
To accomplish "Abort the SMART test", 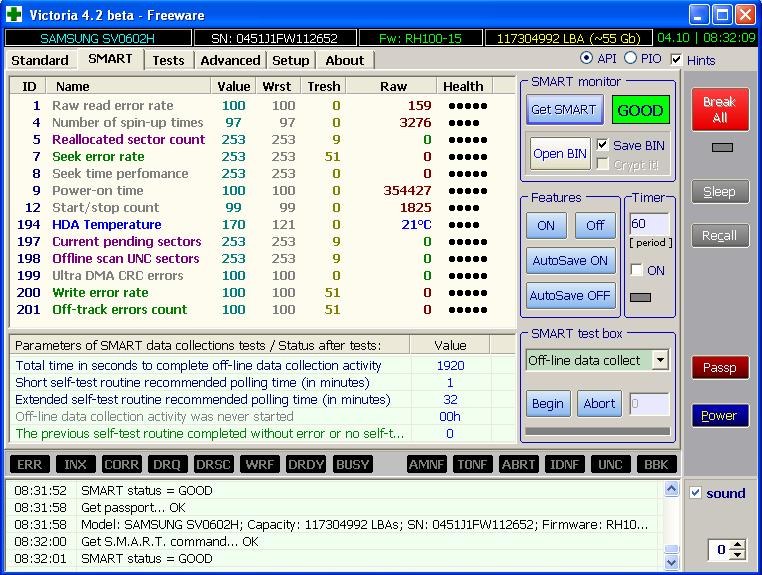I will (x=599, y=404).
